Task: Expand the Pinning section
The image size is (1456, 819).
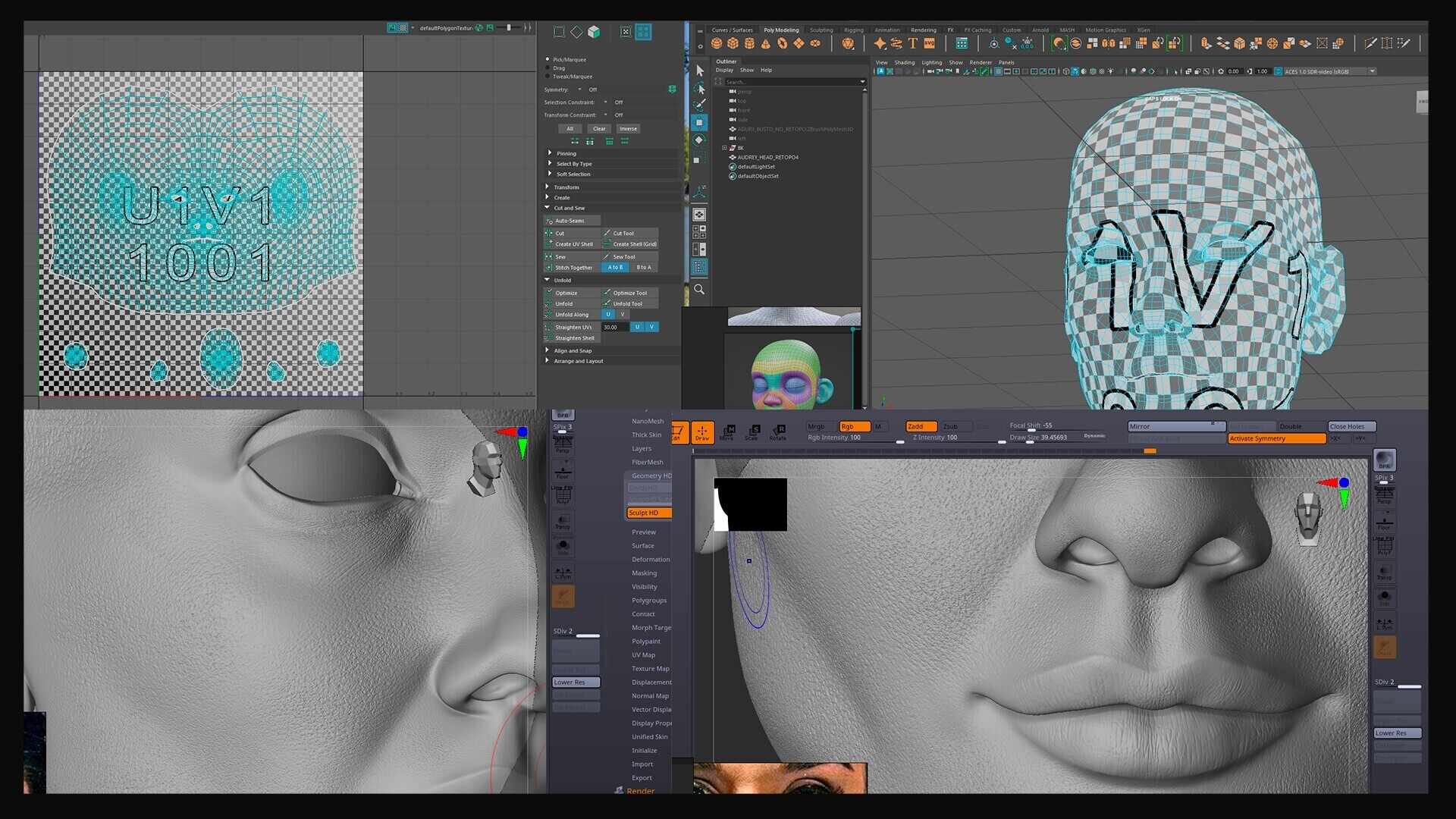Action: click(x=550, y=153)
